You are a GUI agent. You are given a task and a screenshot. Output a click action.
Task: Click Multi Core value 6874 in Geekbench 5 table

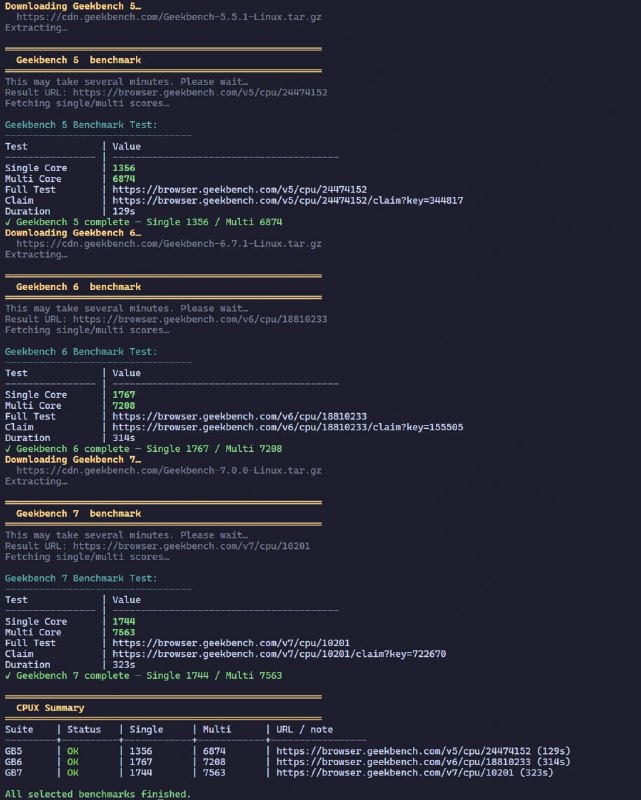pos(124,179)
